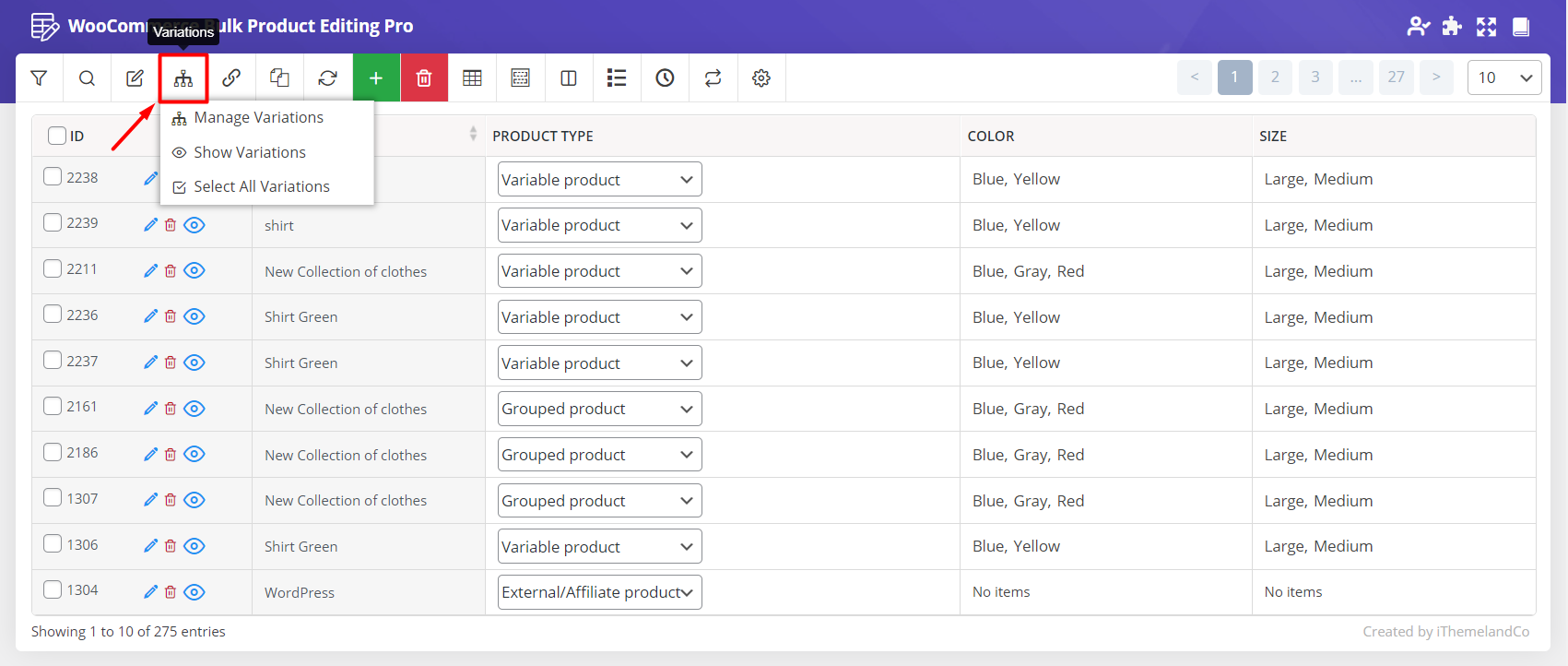Click the COLOR column header
This screenshot has height=666, width=1568.
click(x=991, y=137)
